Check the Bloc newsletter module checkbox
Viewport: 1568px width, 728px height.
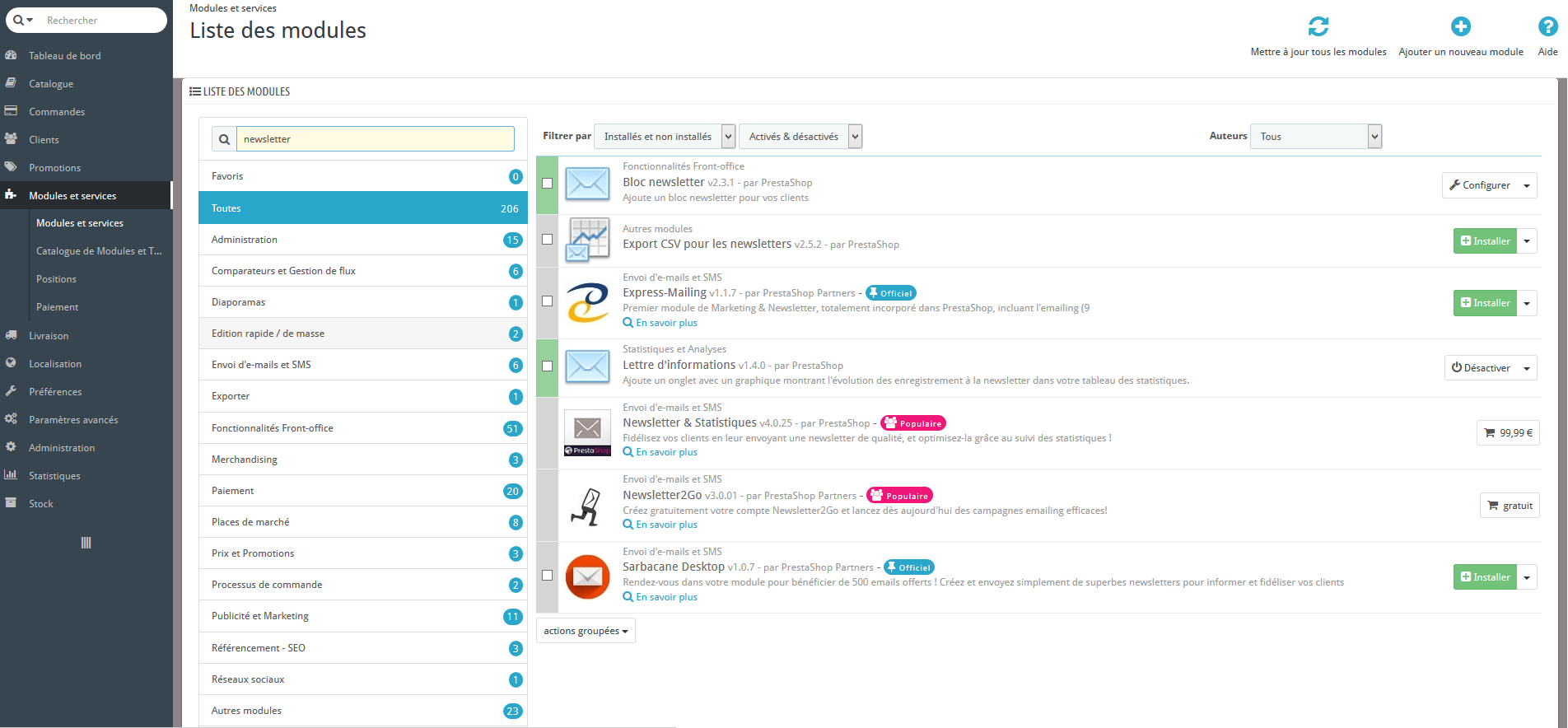[x=547, y=184]
